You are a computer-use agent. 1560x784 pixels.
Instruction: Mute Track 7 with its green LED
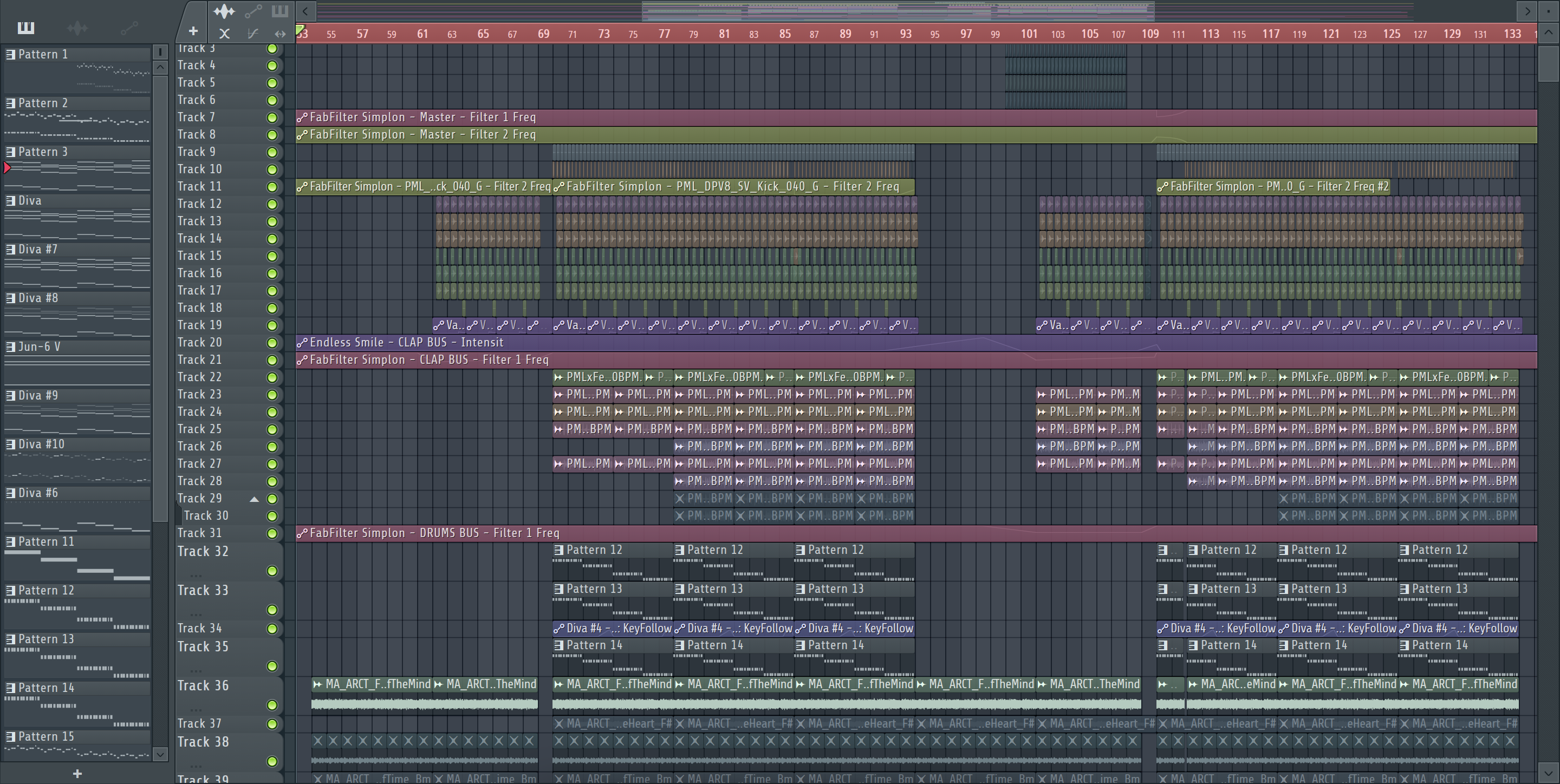pyautogui.click(x=272, y=117)
